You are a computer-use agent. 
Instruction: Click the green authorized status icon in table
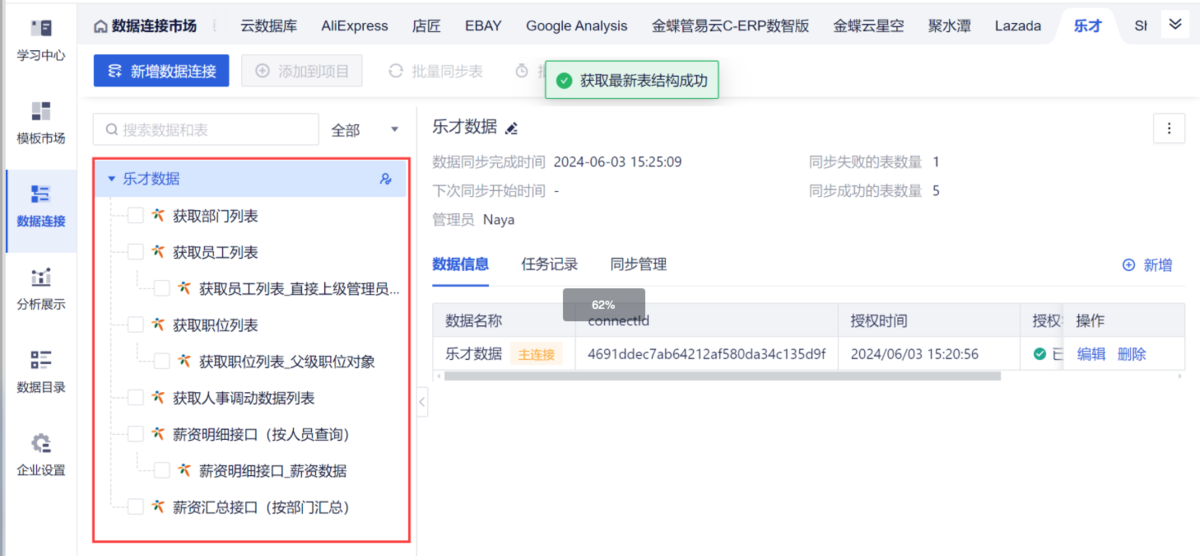1040,354
